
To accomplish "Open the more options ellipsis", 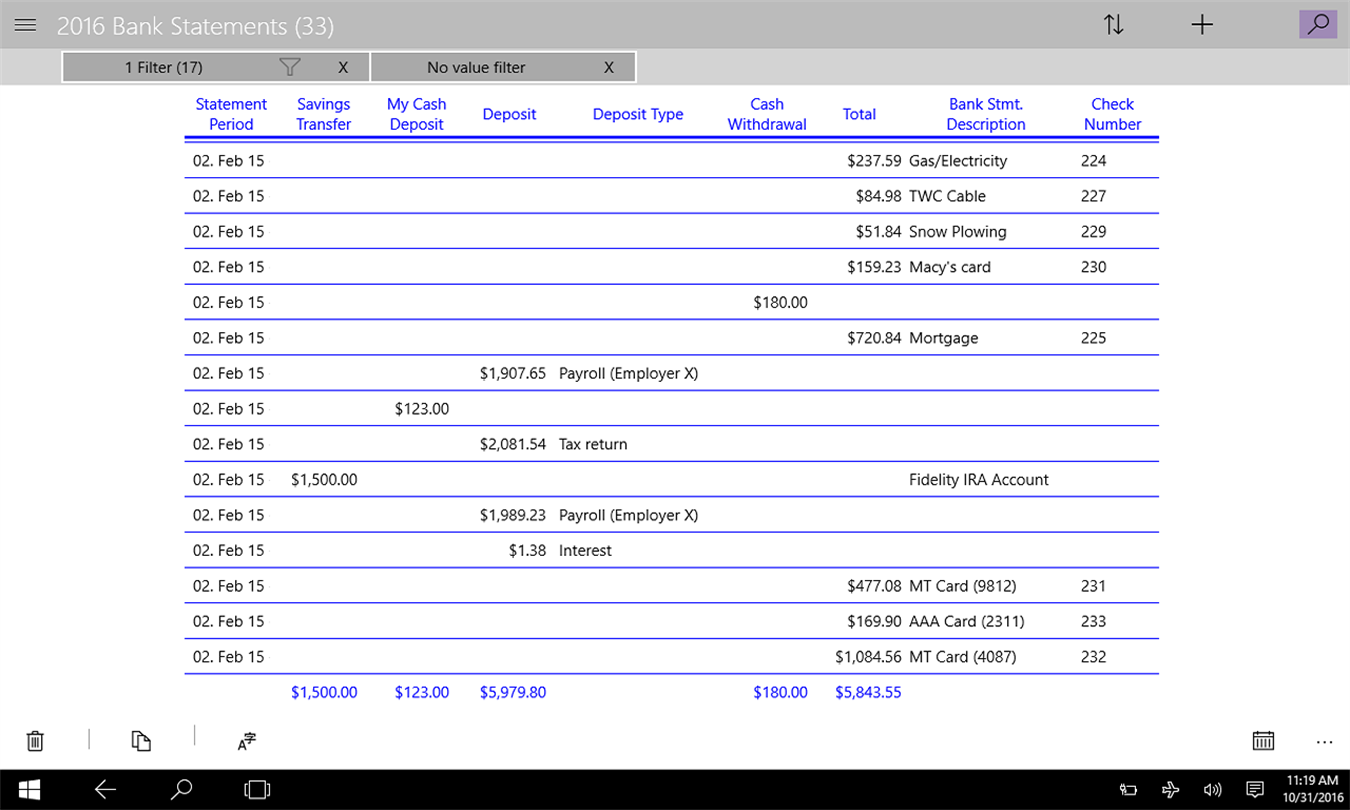I will pos(1325,742).
